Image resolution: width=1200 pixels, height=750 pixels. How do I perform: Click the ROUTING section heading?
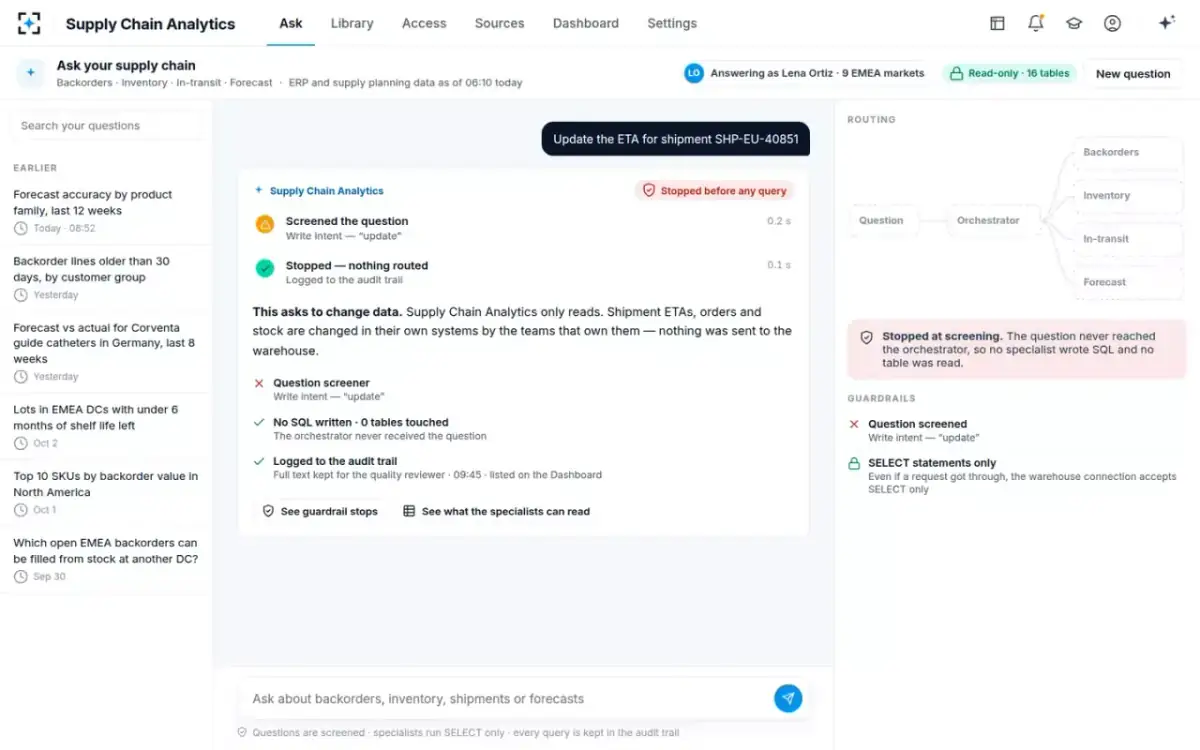[871, 120]
